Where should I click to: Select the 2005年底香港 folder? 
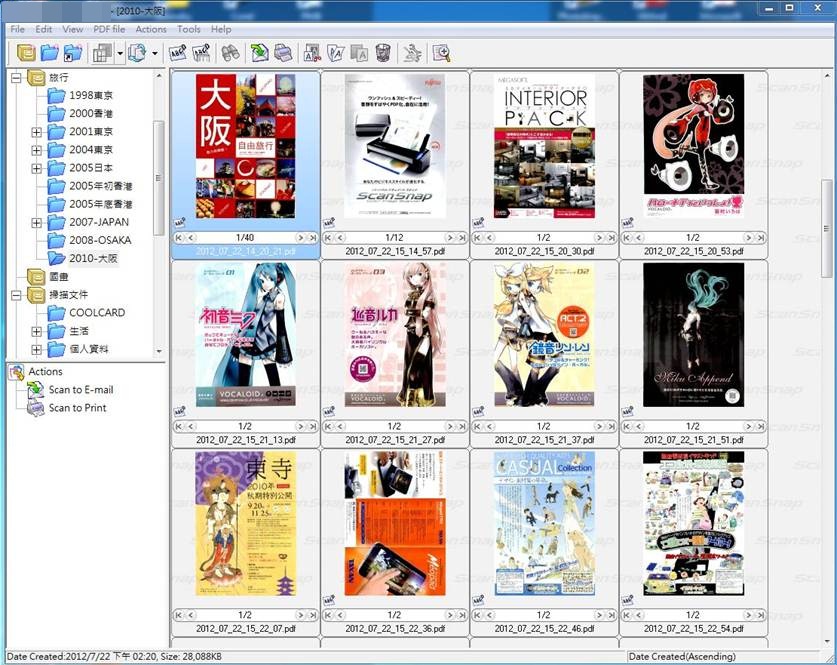(100, 204)
